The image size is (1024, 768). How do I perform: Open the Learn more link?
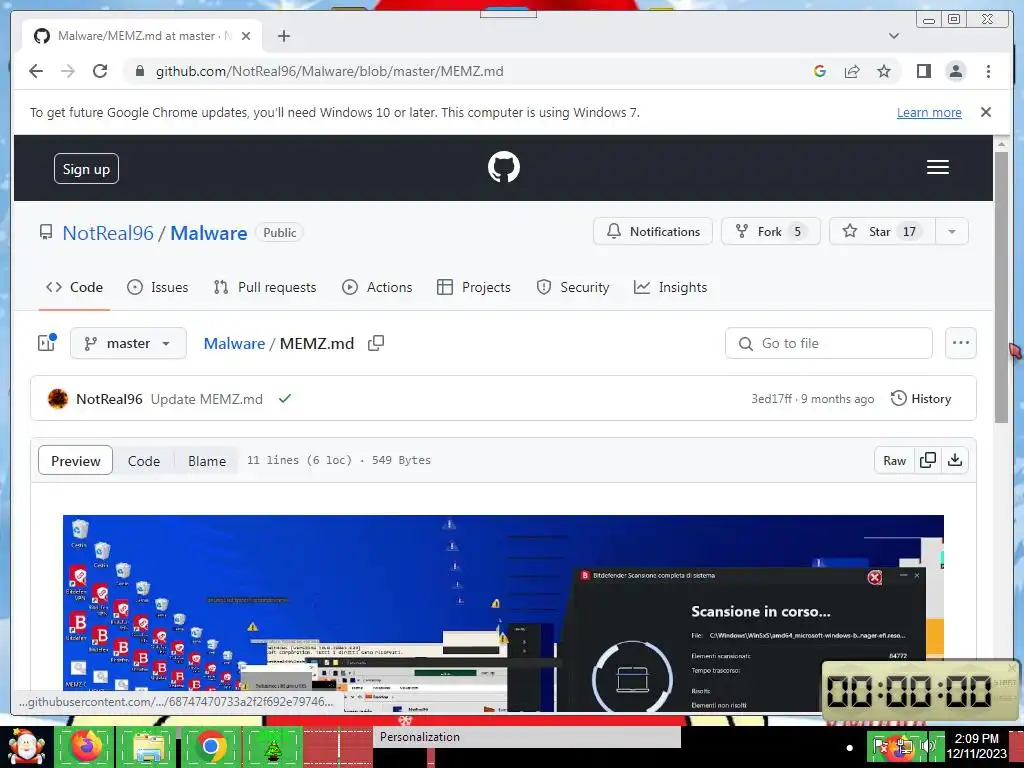pos(929,112)
